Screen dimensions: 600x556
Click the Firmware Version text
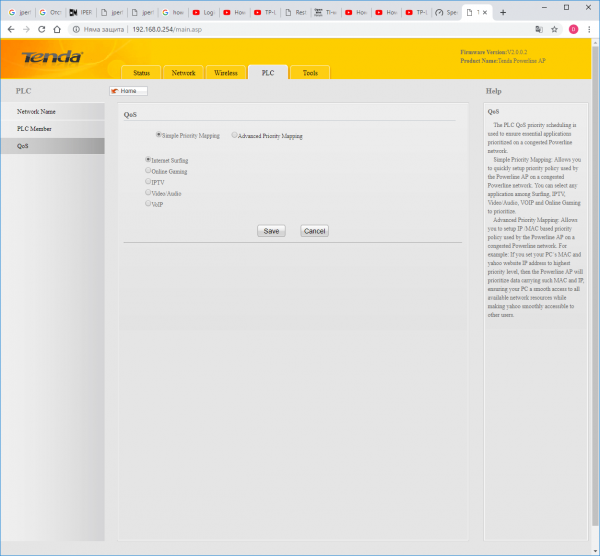point(494,52)
